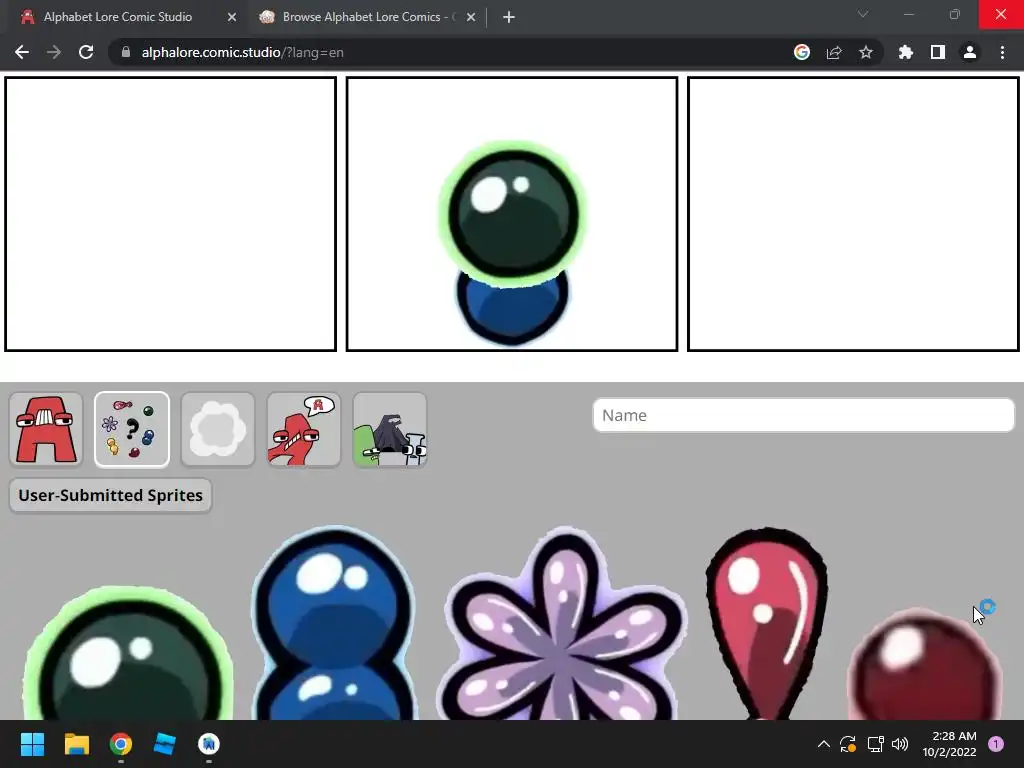Go forward to the next page

tap(54, 52)
